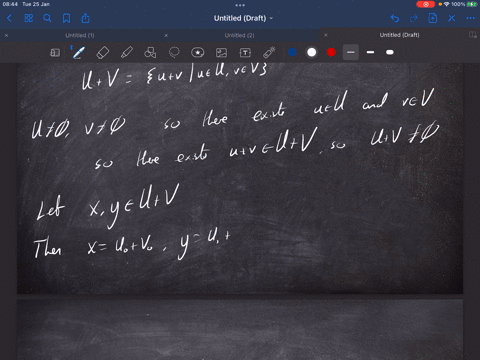Close the Untitled (Draft) tab
The image size is (480, 360).
[326, 35]
